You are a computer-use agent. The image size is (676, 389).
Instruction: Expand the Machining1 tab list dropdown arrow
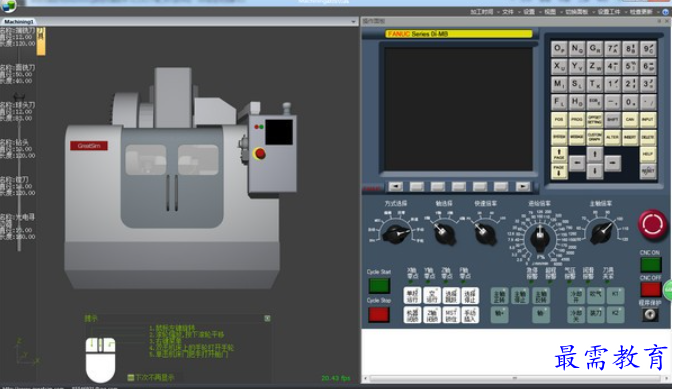click(x=354, y=21)
